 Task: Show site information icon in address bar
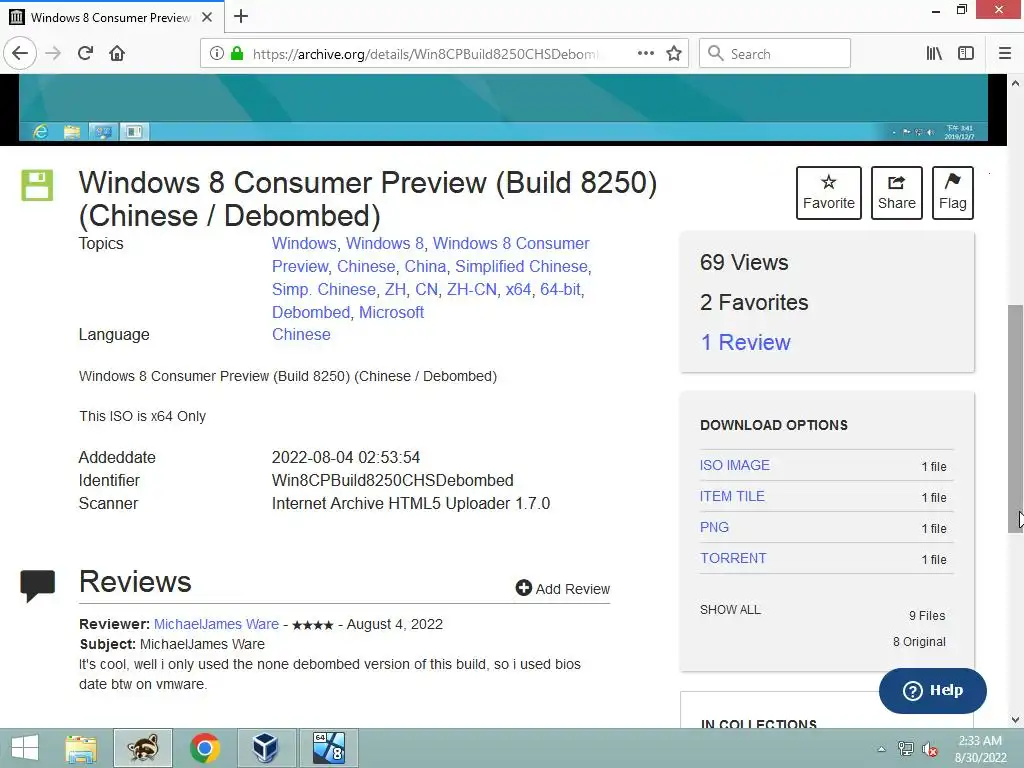pos(216,53)
